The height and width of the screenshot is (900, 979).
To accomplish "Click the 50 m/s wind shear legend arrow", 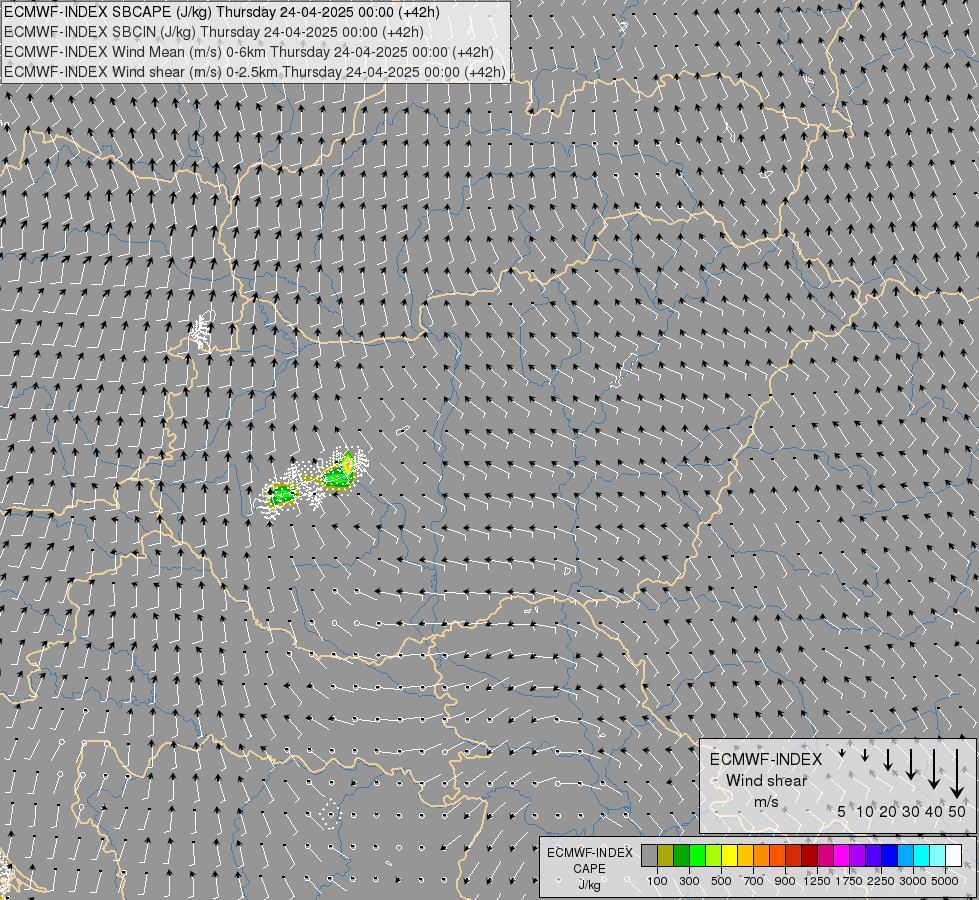I will click(x=957, y=773).
